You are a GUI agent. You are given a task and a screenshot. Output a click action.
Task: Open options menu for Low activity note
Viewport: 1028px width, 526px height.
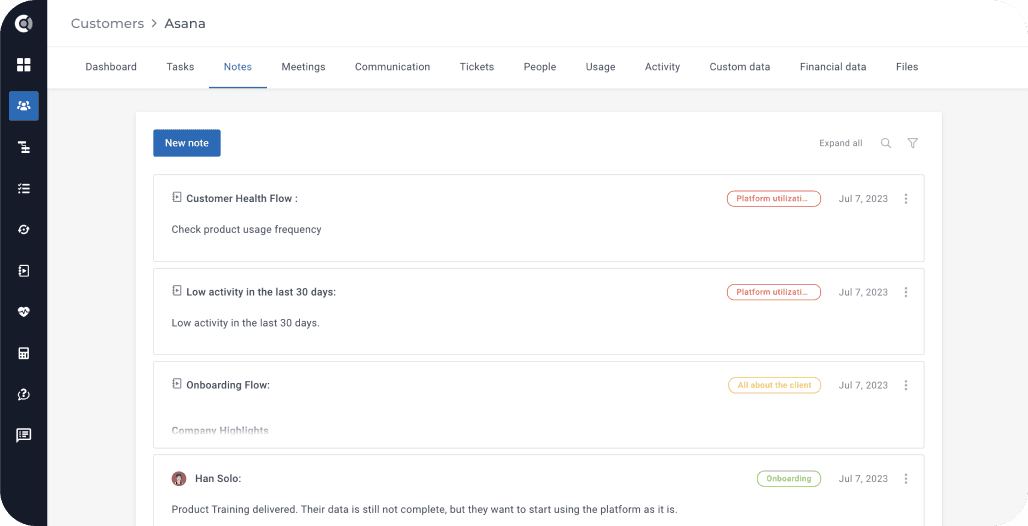906,292
